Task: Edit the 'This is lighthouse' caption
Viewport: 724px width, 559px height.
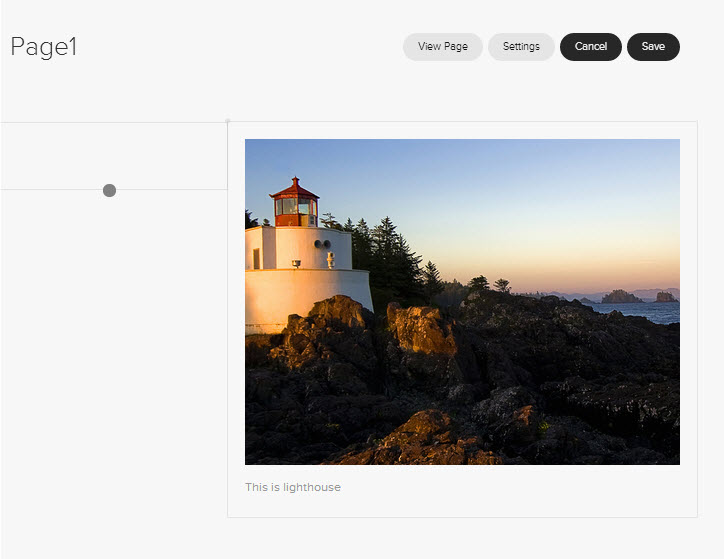Action: (x=293, y=487)
